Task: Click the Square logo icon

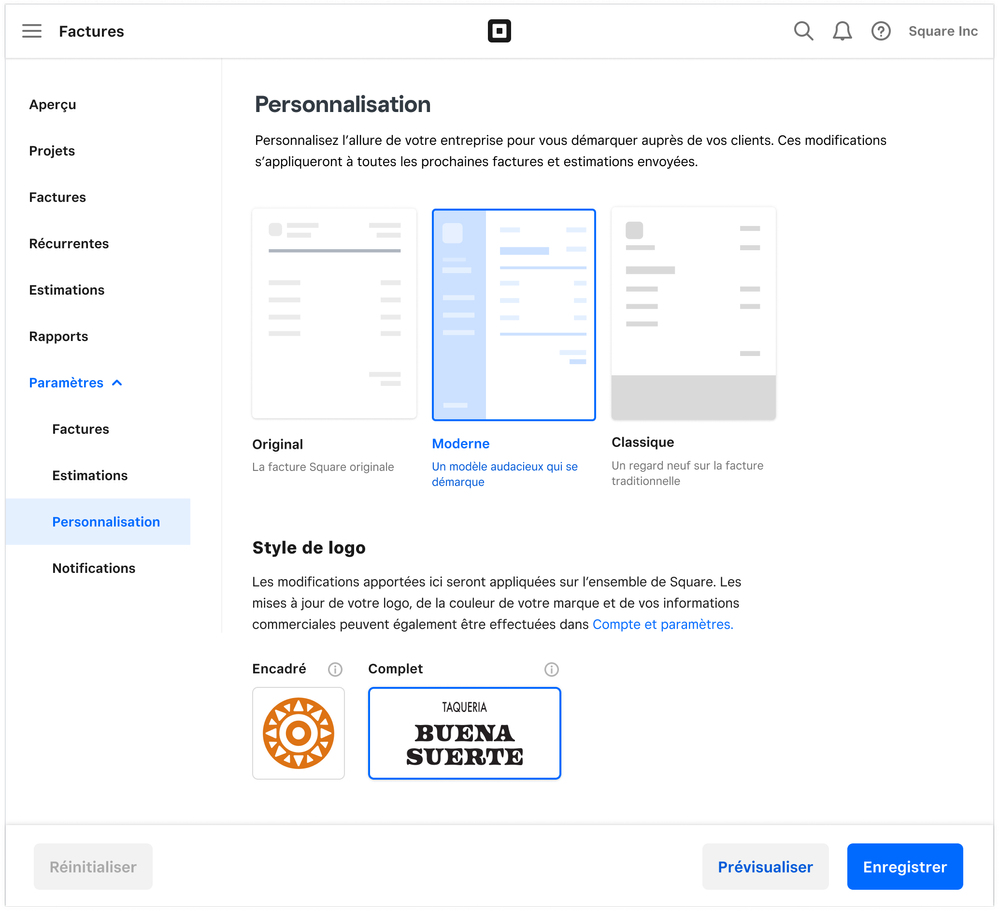Action: [x=499, y=31]
